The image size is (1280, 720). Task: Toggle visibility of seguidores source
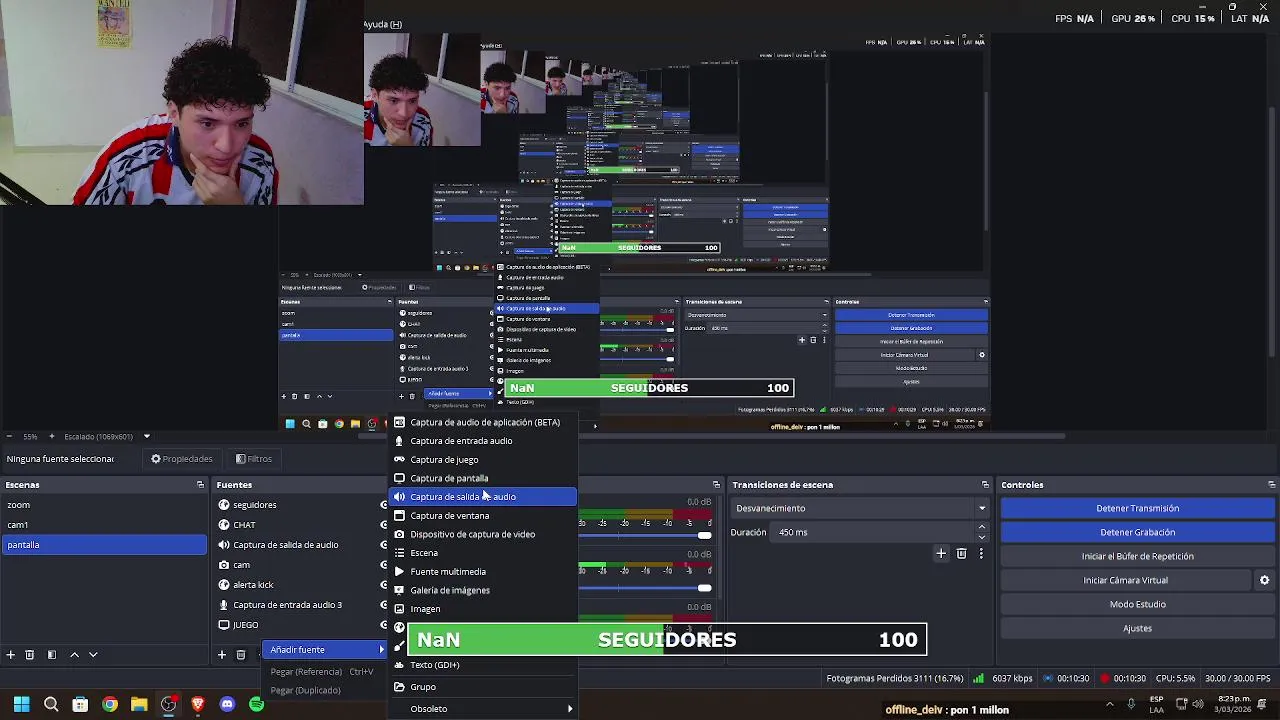click(383, 505)
